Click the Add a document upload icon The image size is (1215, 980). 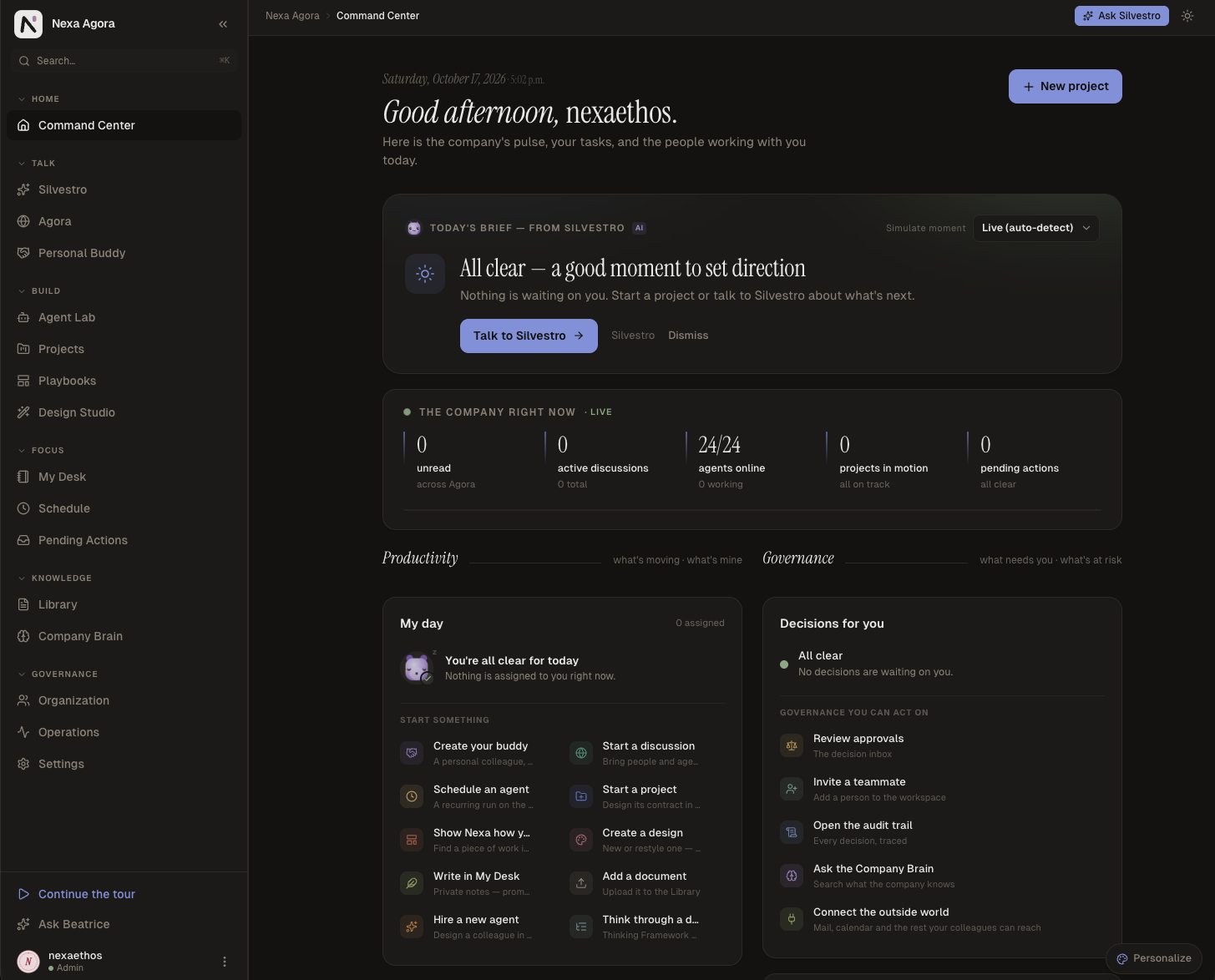[581, 883]
